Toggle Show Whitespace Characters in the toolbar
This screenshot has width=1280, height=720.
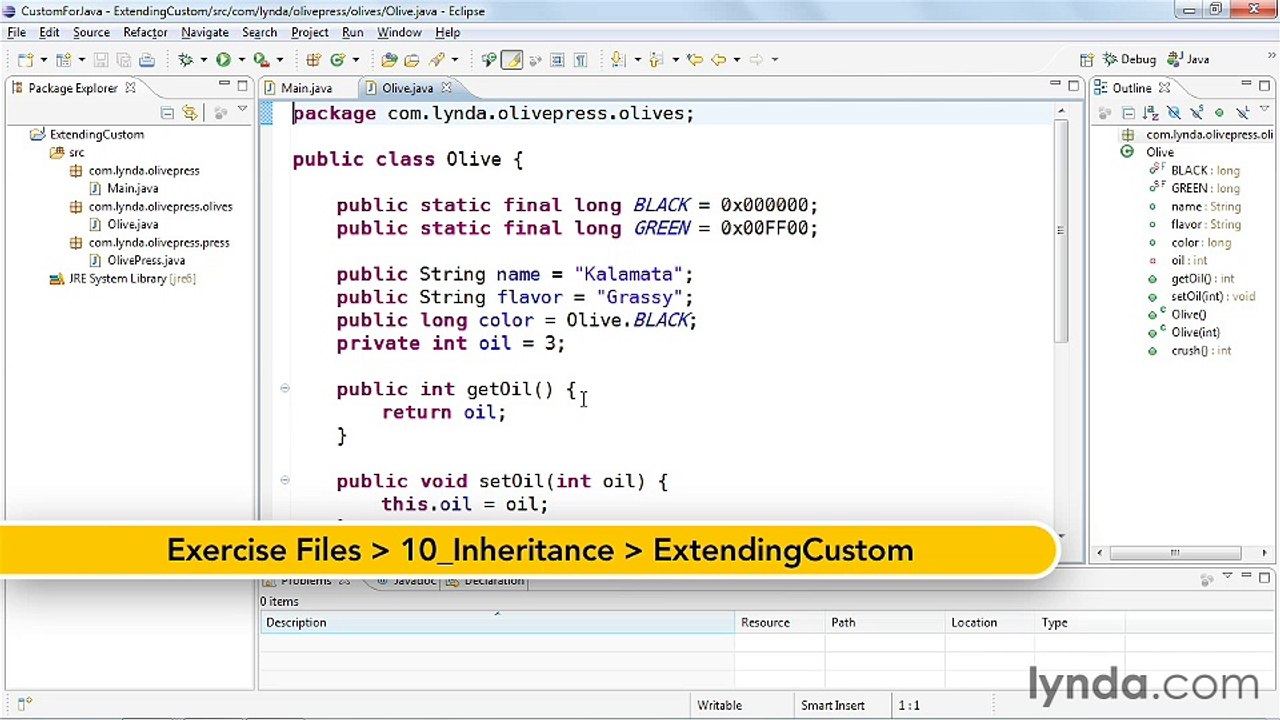(x=581, y=60)
